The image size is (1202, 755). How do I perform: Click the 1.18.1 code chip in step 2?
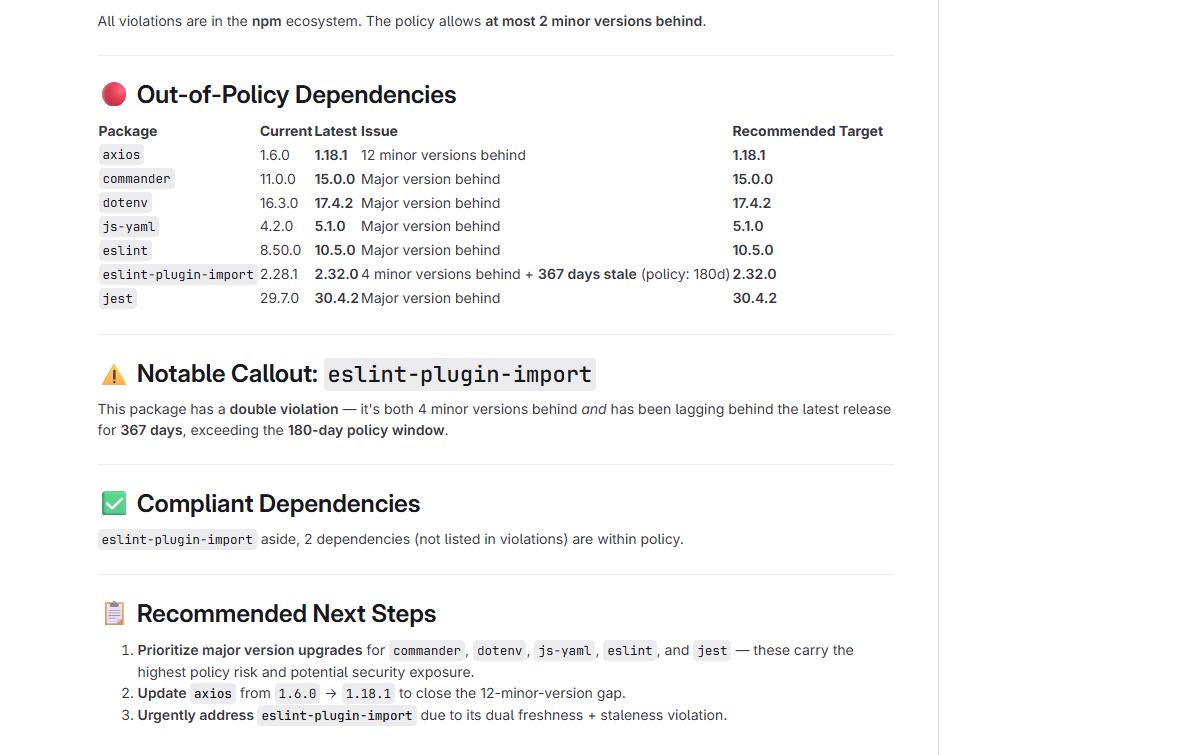369,694
